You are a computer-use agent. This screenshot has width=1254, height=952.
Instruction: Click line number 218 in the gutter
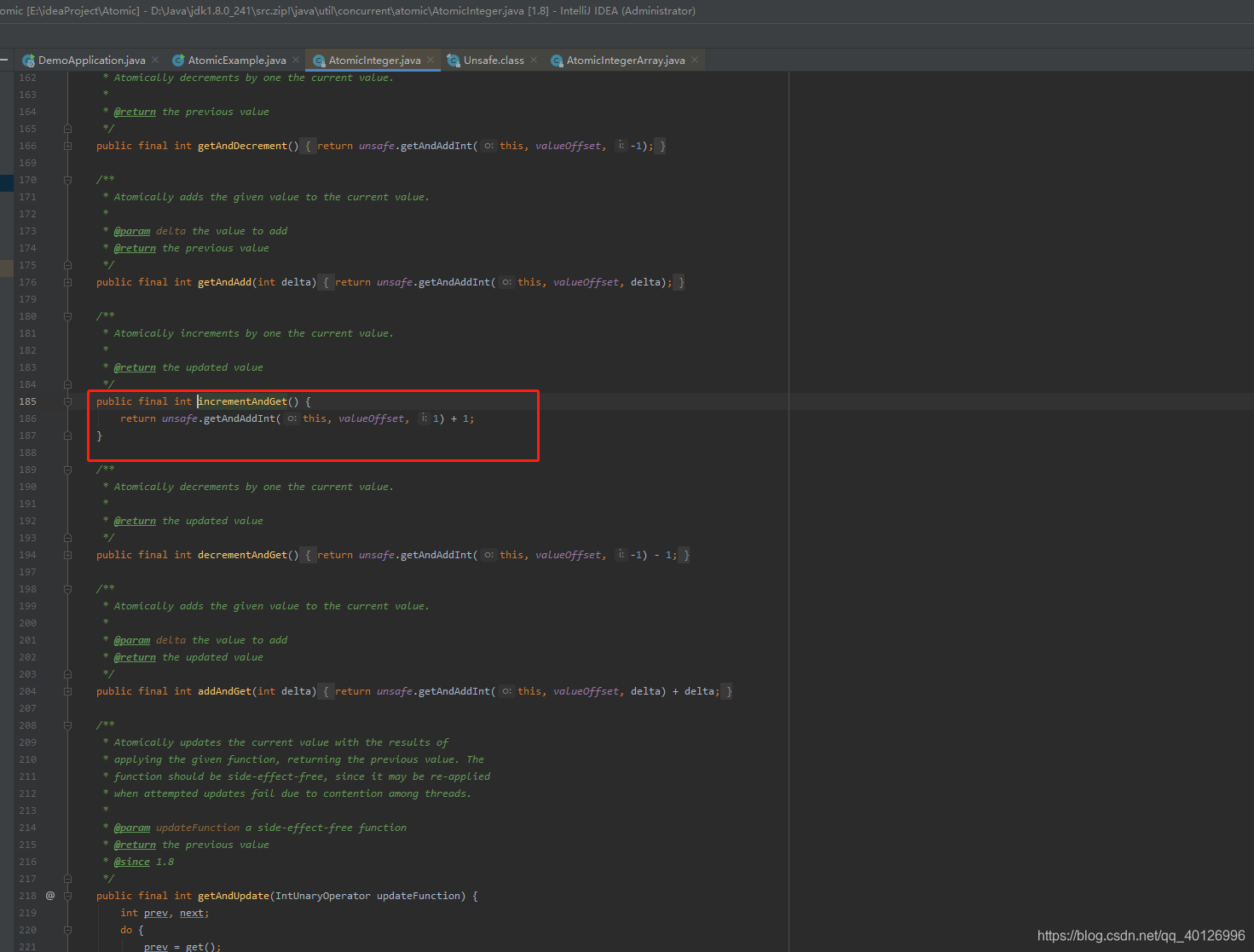[28, 896]
